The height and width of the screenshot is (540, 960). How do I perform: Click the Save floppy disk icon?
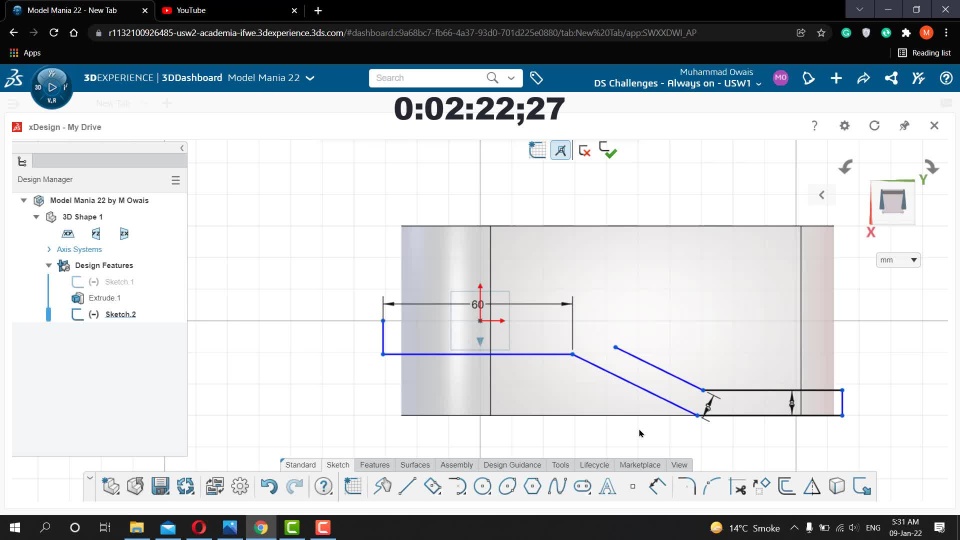pos(160,486)
